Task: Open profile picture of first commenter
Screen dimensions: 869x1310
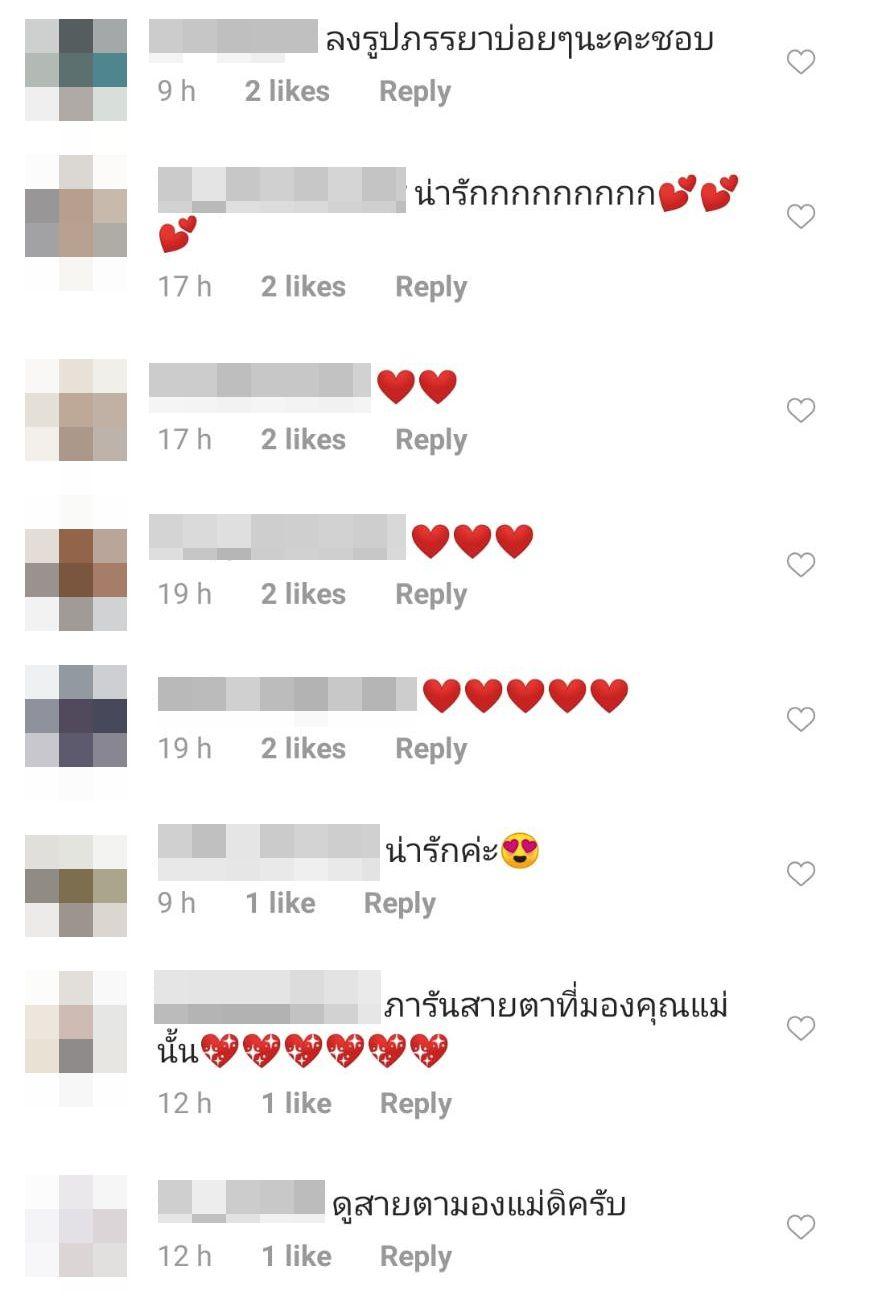Action: [76, 69]
